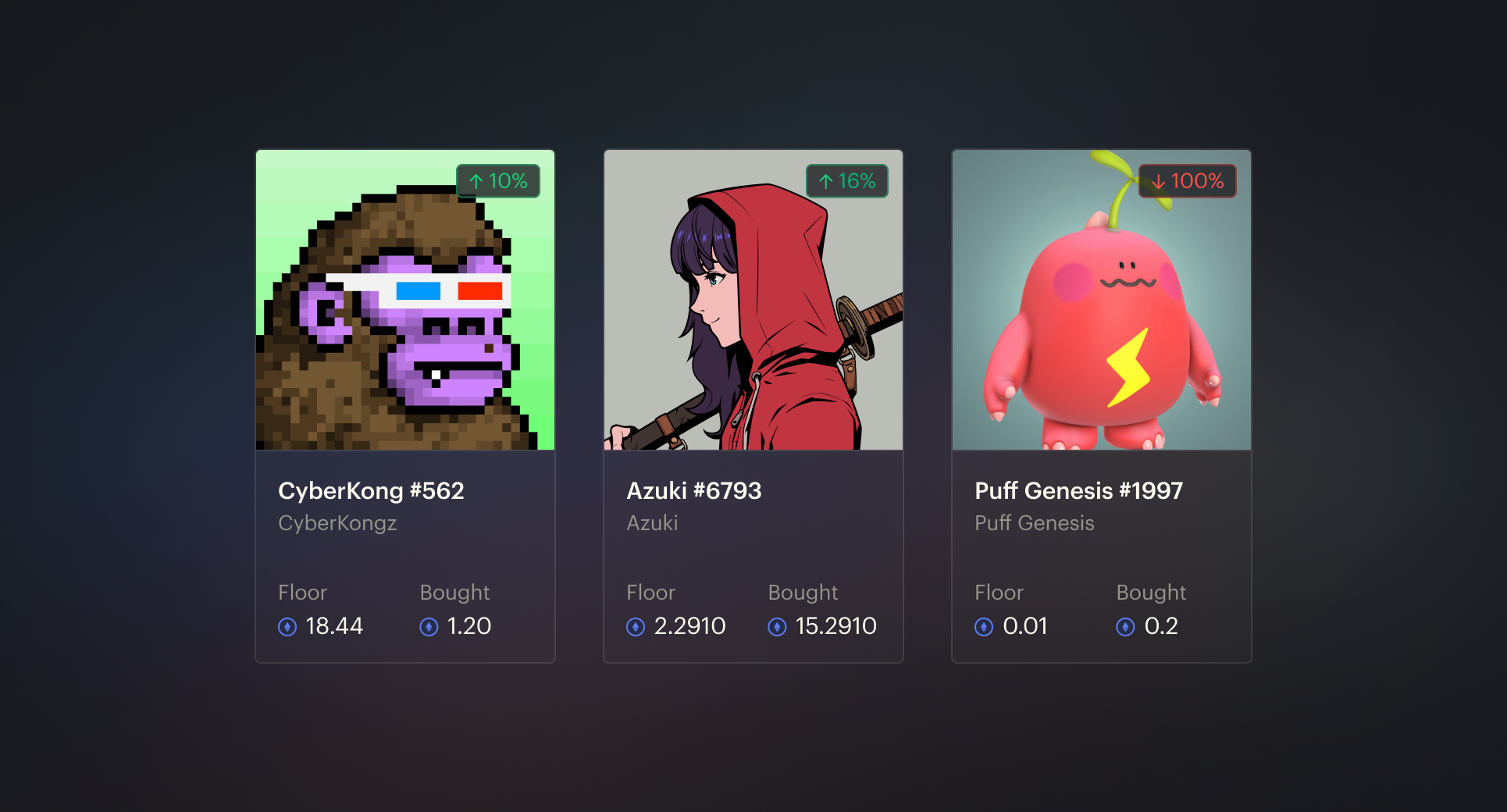This screenshot has height=812, width=1507.
Task: Open the CyberKongz collection link
Action: [x=337, y=523]
